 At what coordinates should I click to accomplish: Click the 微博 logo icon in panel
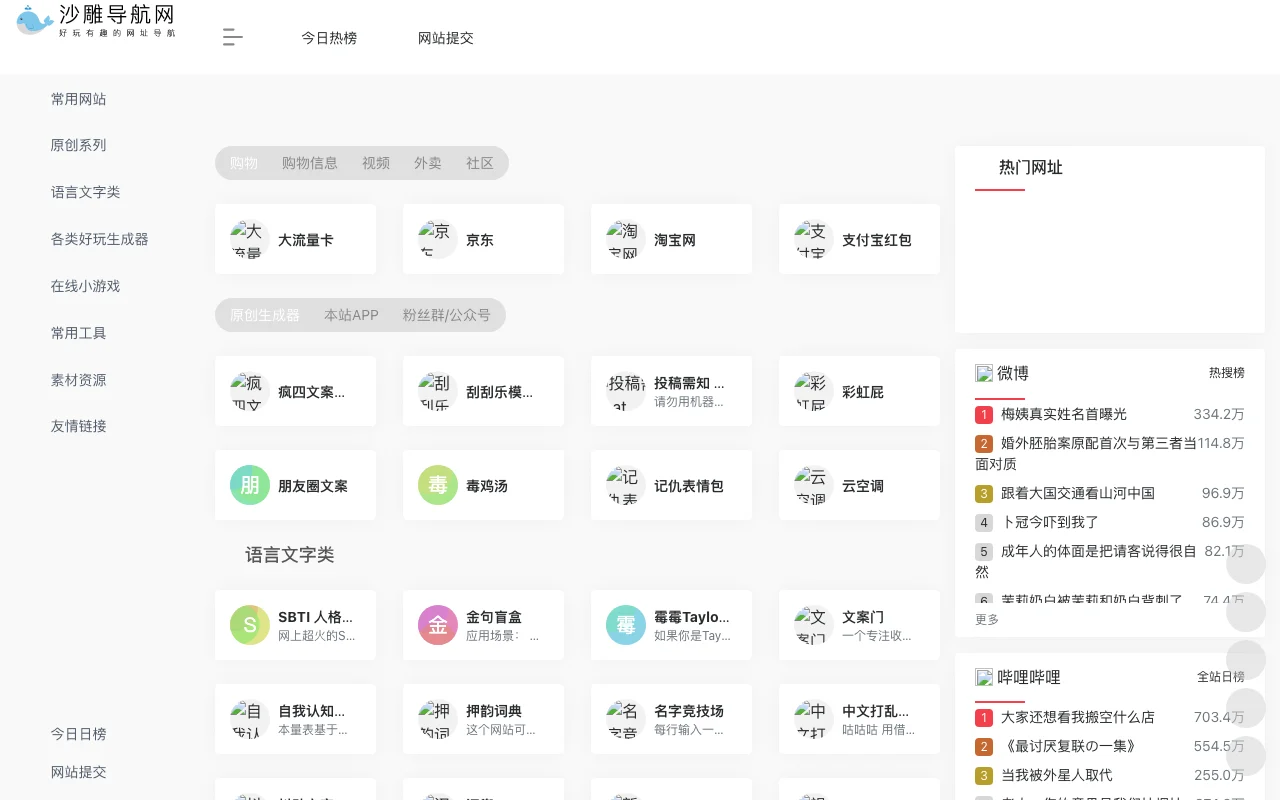(x=984, y=373)
